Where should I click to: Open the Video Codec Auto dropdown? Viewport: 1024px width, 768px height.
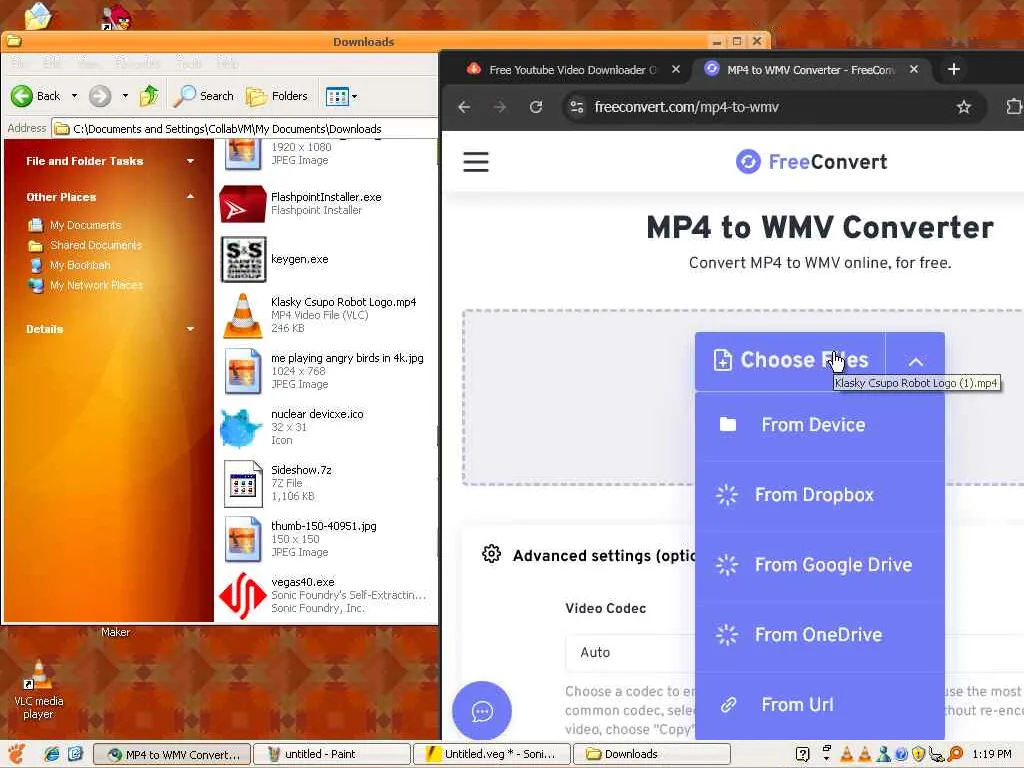631,652
